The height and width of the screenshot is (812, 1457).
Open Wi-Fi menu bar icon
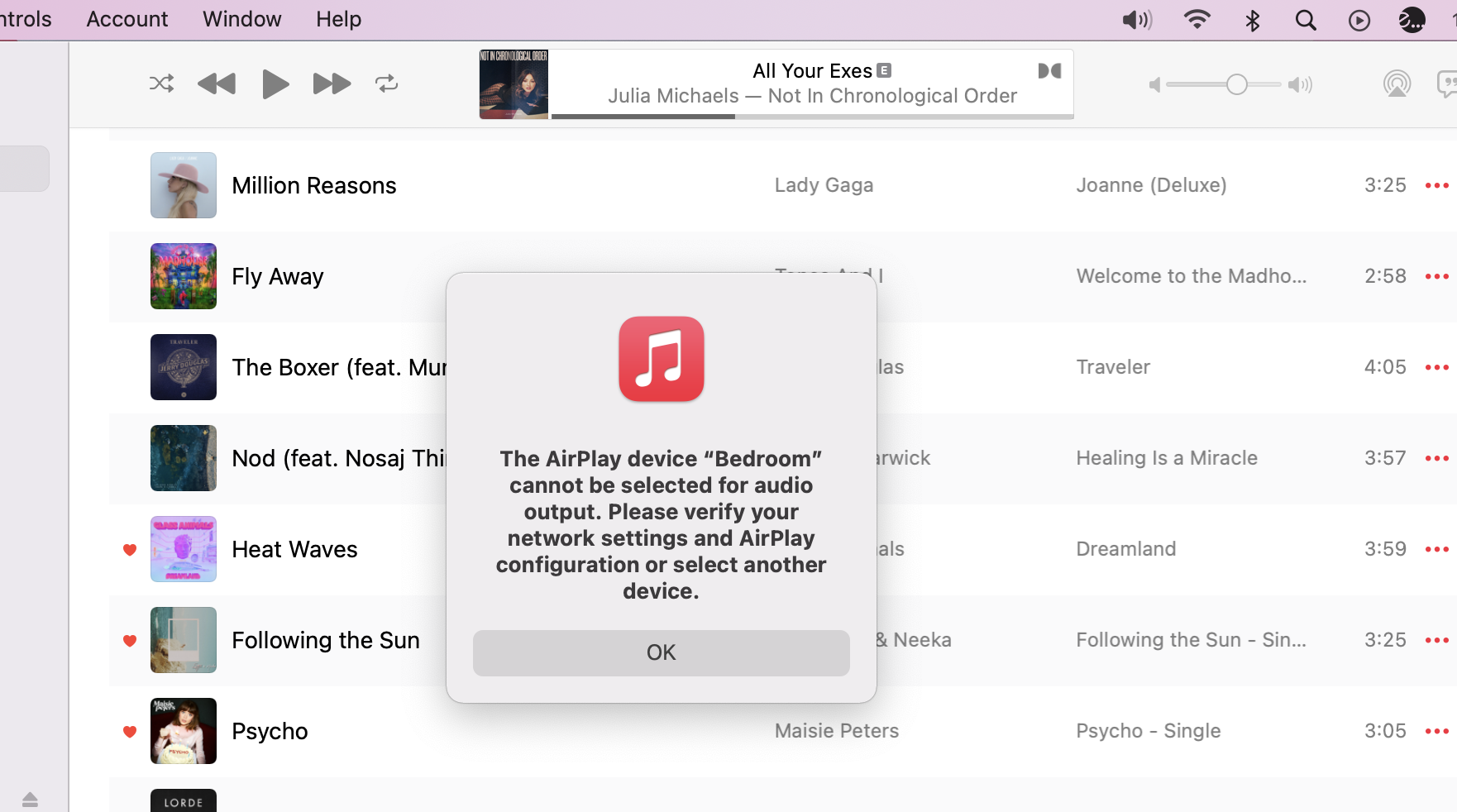point(1197,20)
